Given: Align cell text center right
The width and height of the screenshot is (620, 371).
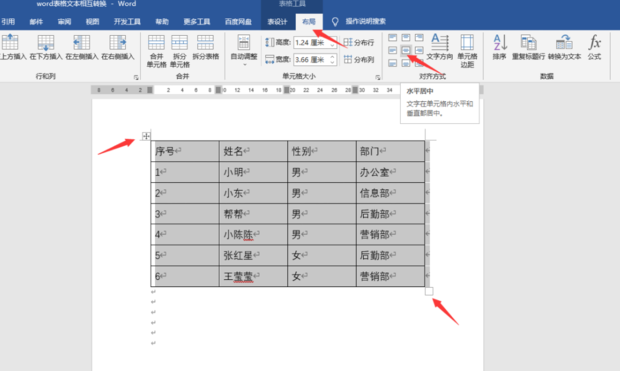Looking at the screenshot, I should 419,50.
